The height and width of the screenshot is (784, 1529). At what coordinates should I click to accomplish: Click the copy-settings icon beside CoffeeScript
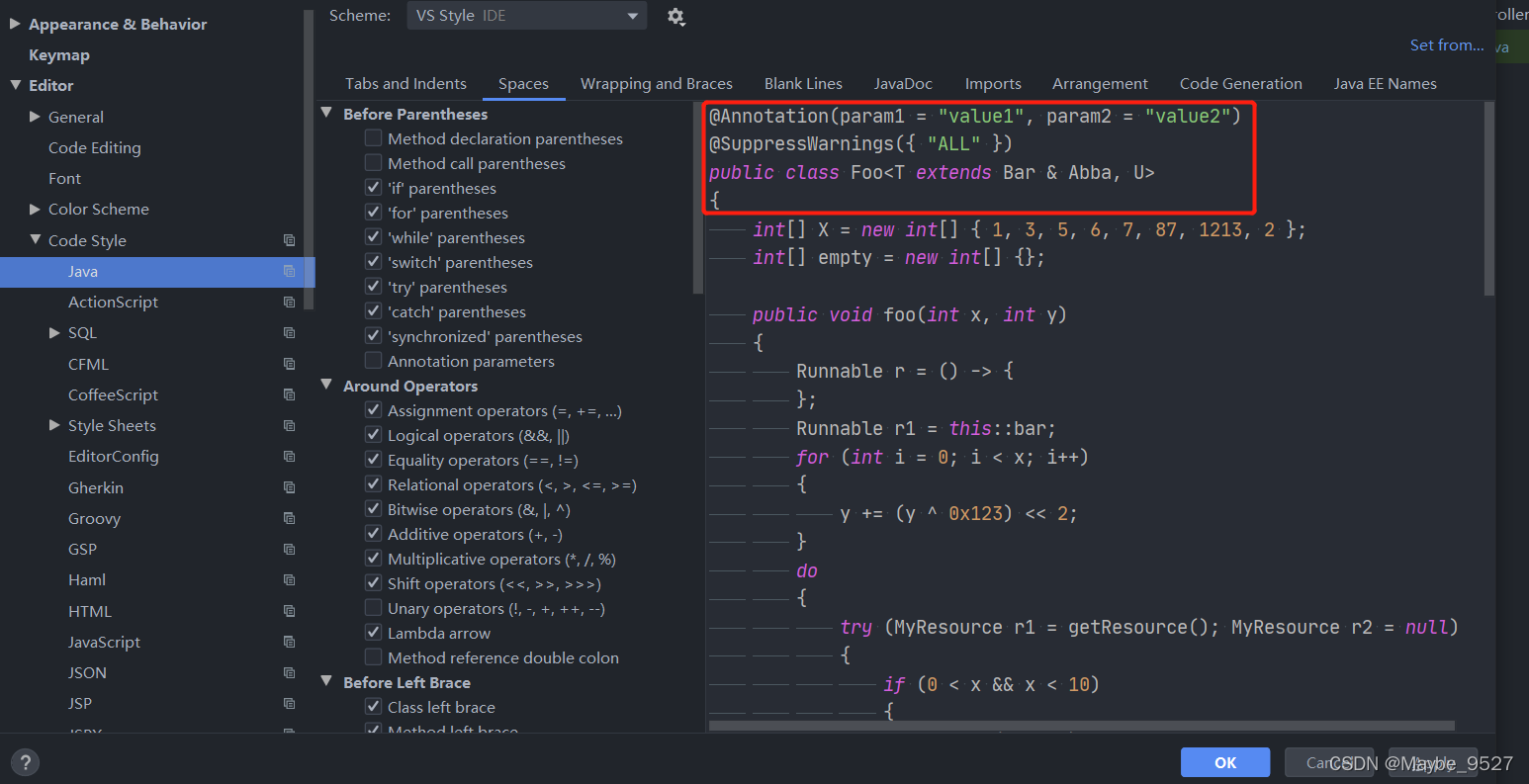tap(289, 394)
